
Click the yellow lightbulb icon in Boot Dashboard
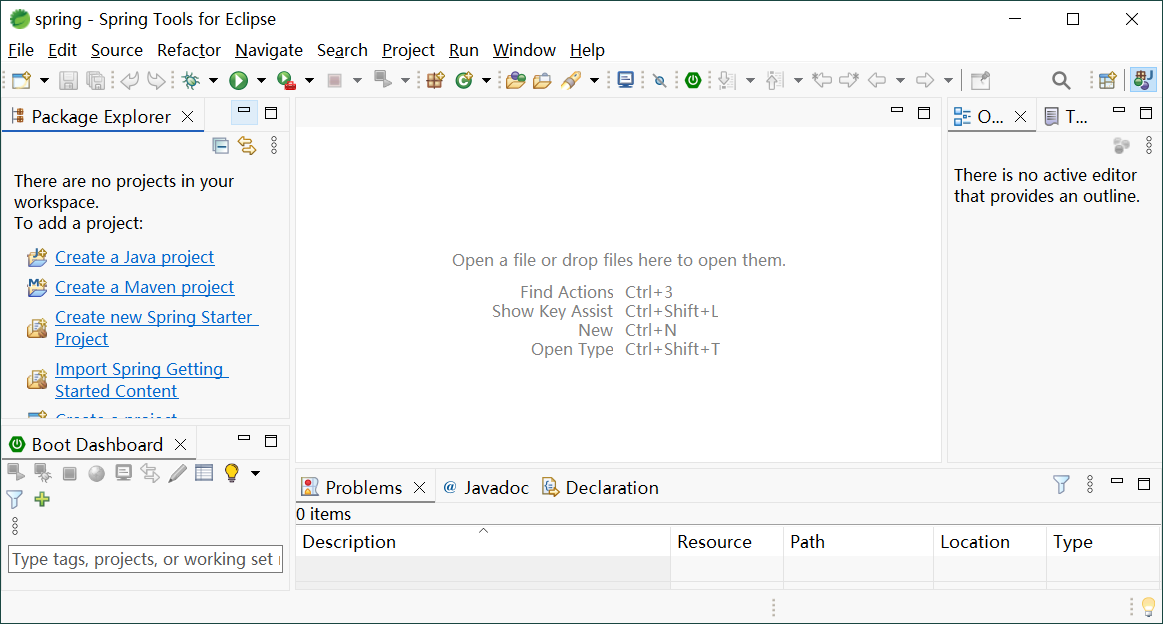pyautogui.click(x=231, y=473)
